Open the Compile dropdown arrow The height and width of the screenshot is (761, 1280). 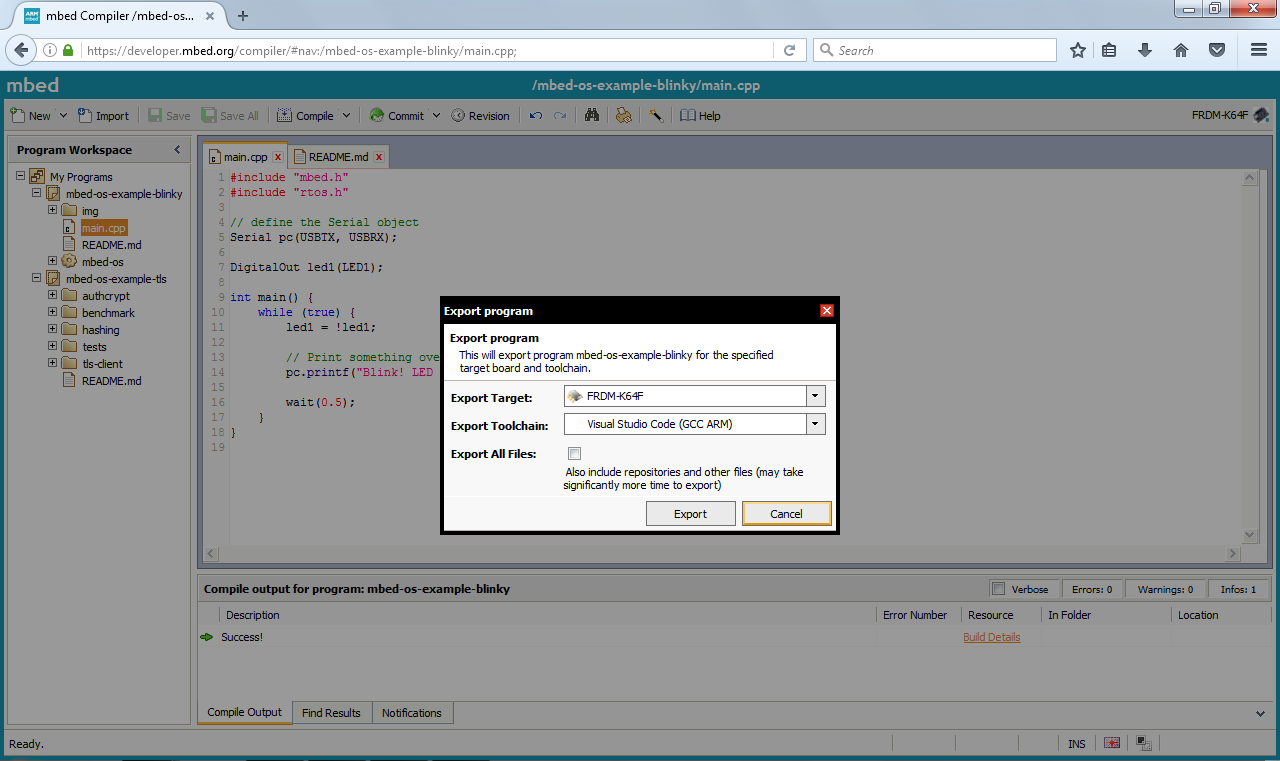(x=346, y=115)
